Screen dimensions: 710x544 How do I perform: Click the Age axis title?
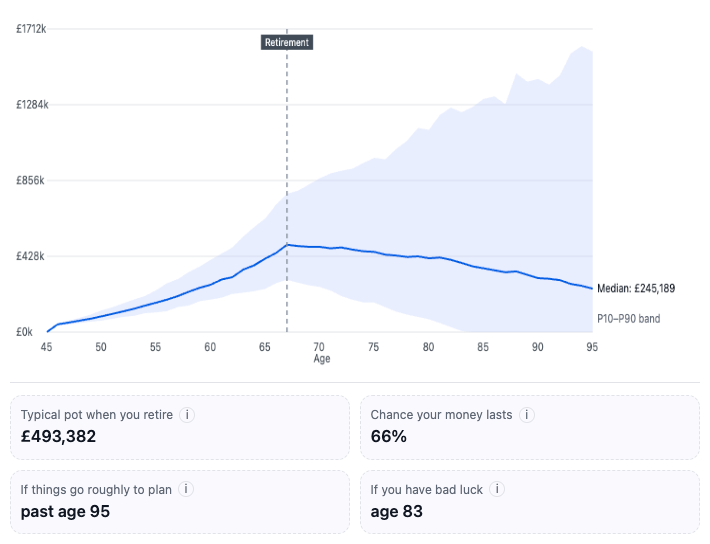click(x=321, y=359)
